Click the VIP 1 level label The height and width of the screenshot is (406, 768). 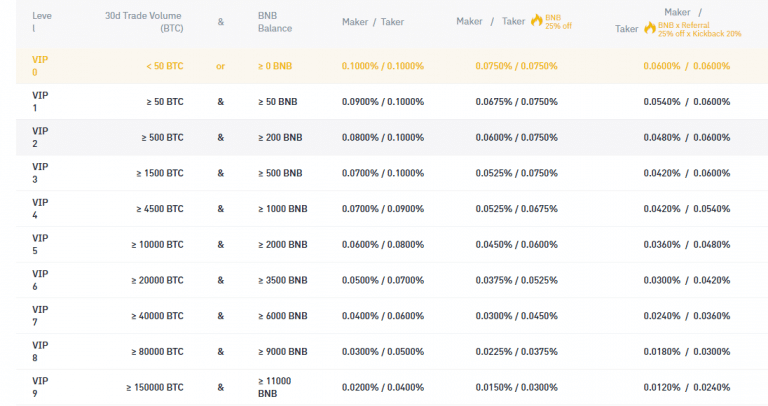[40, 101]
